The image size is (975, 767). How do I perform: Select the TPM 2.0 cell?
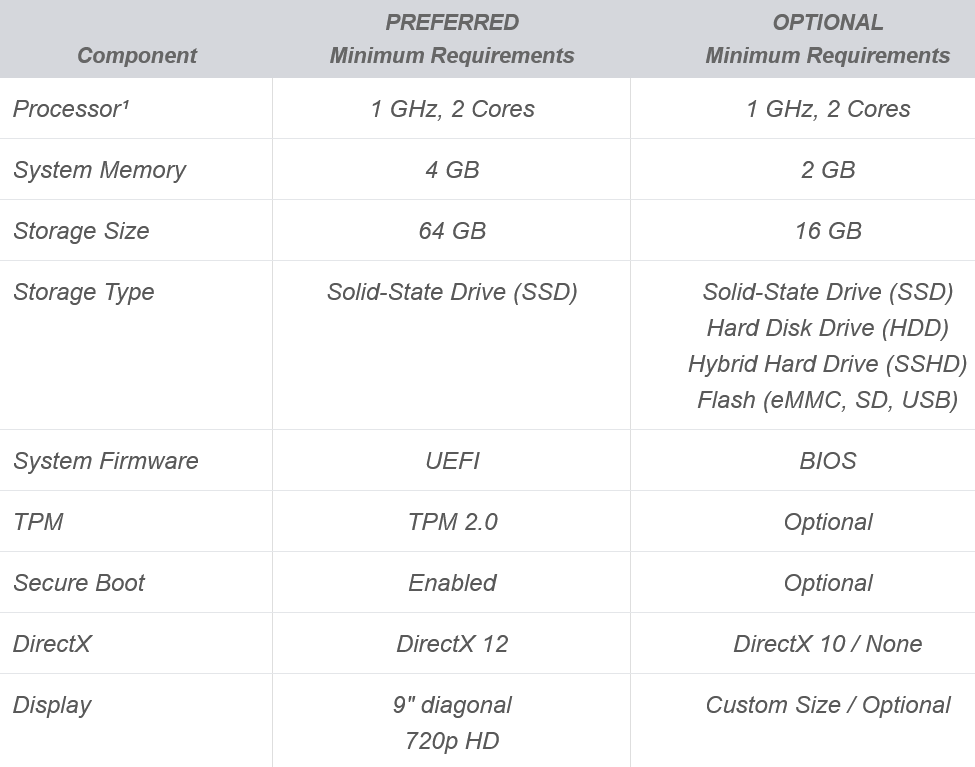click(452, 522)
